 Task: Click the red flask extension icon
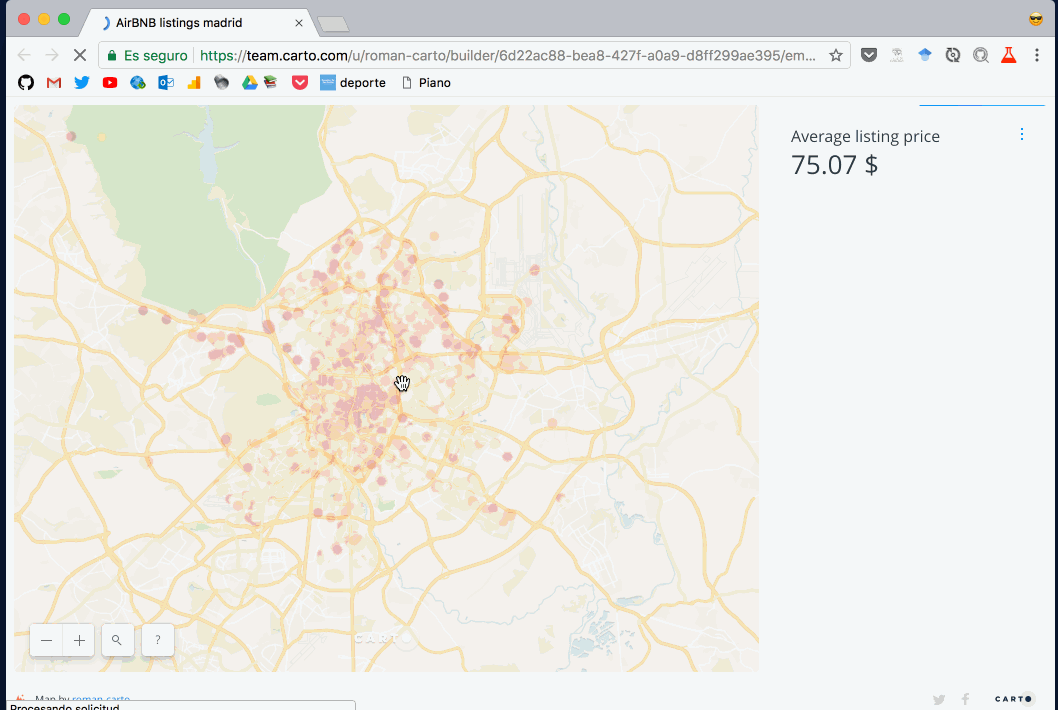pos(1008,55)
